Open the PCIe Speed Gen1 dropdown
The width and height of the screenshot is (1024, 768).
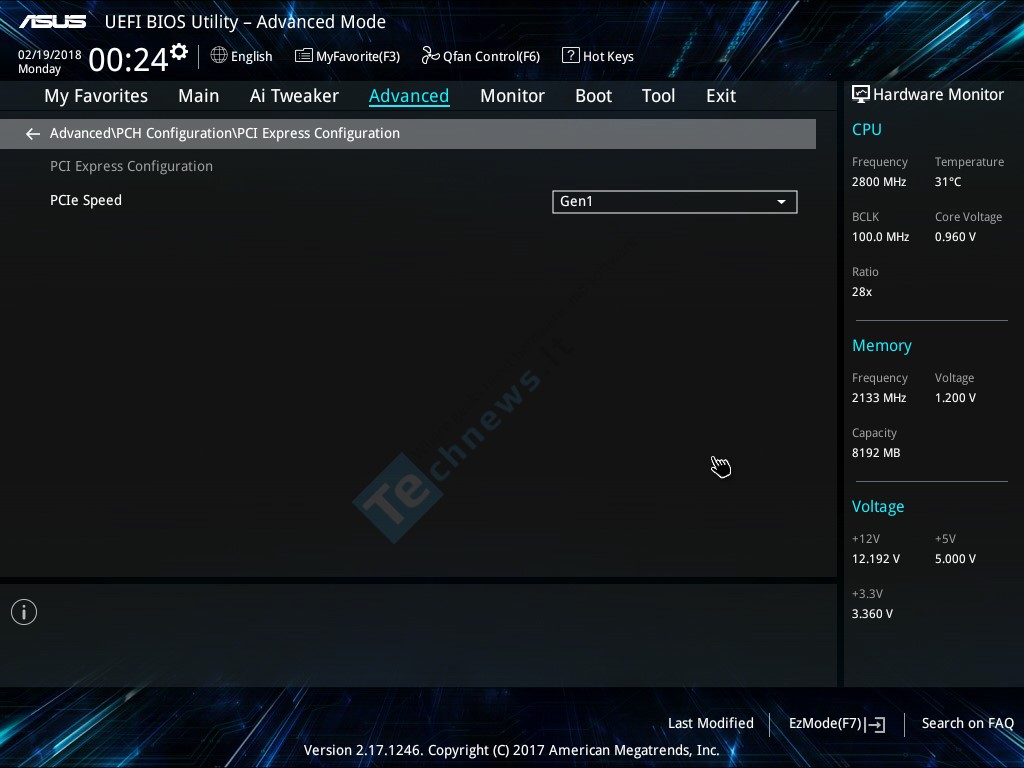(675, 202)
